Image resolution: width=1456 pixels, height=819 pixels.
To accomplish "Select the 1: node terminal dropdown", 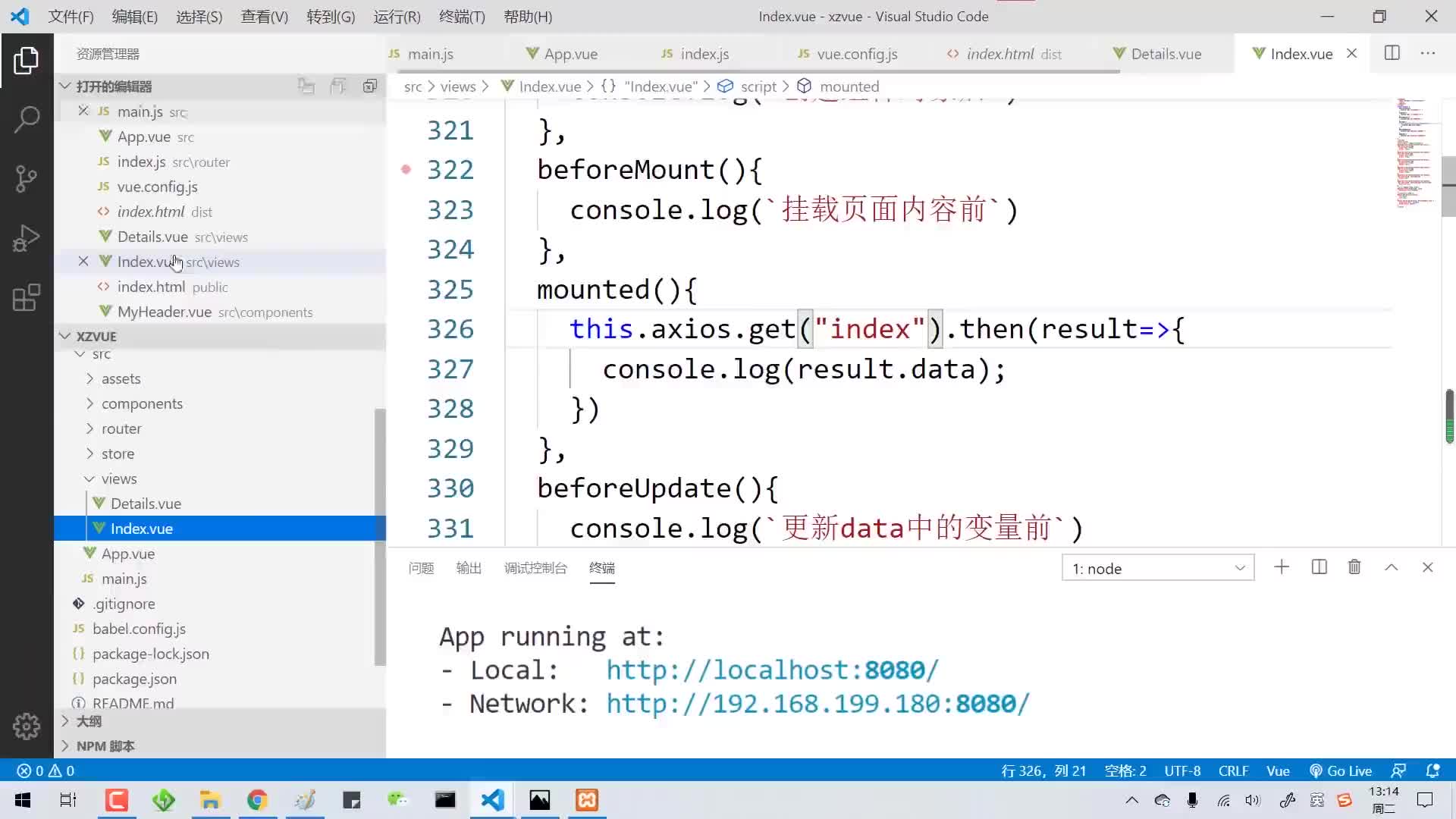I will (1156, 568).
